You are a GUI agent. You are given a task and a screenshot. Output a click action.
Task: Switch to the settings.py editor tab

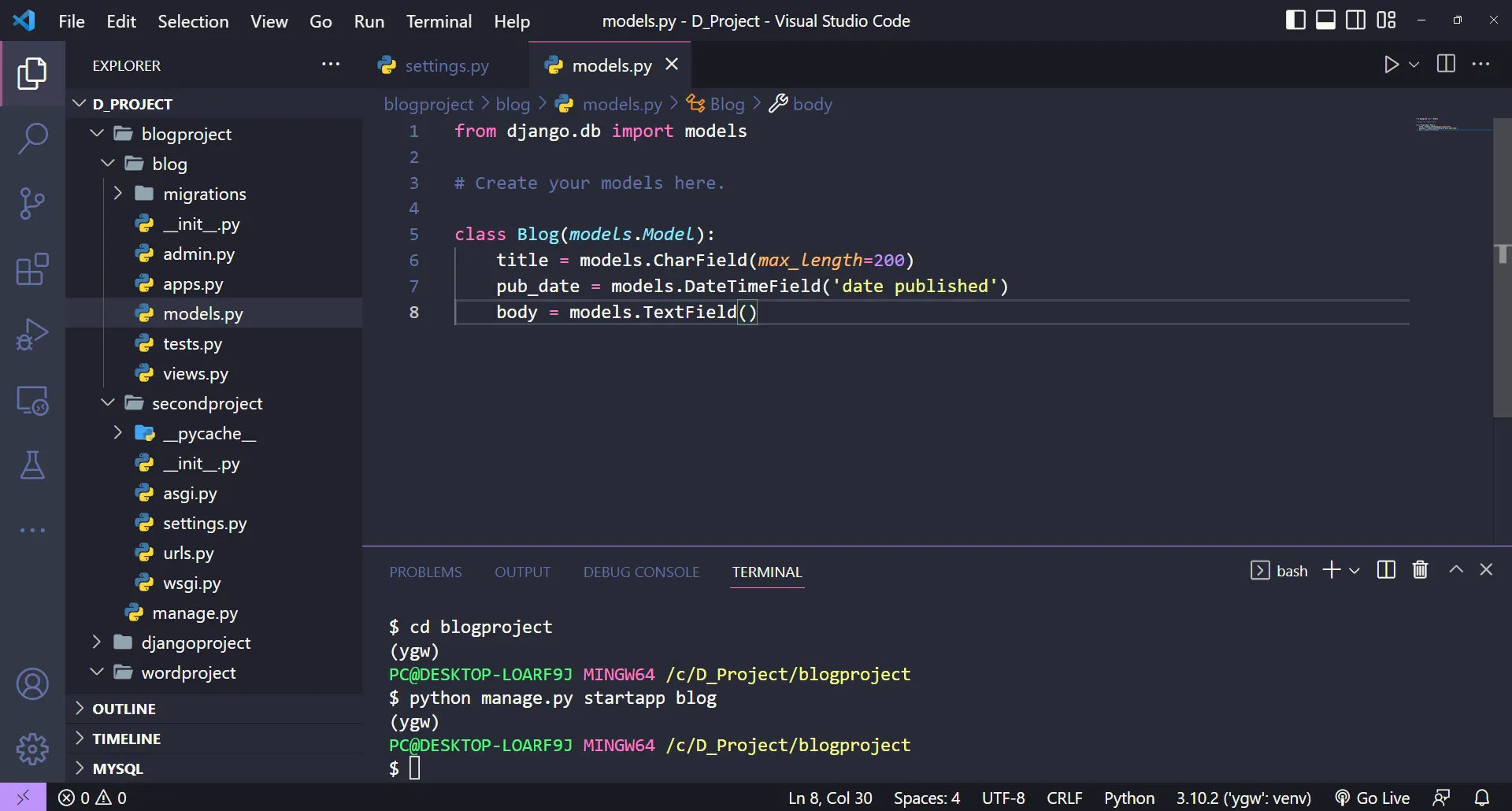(446, 65)
